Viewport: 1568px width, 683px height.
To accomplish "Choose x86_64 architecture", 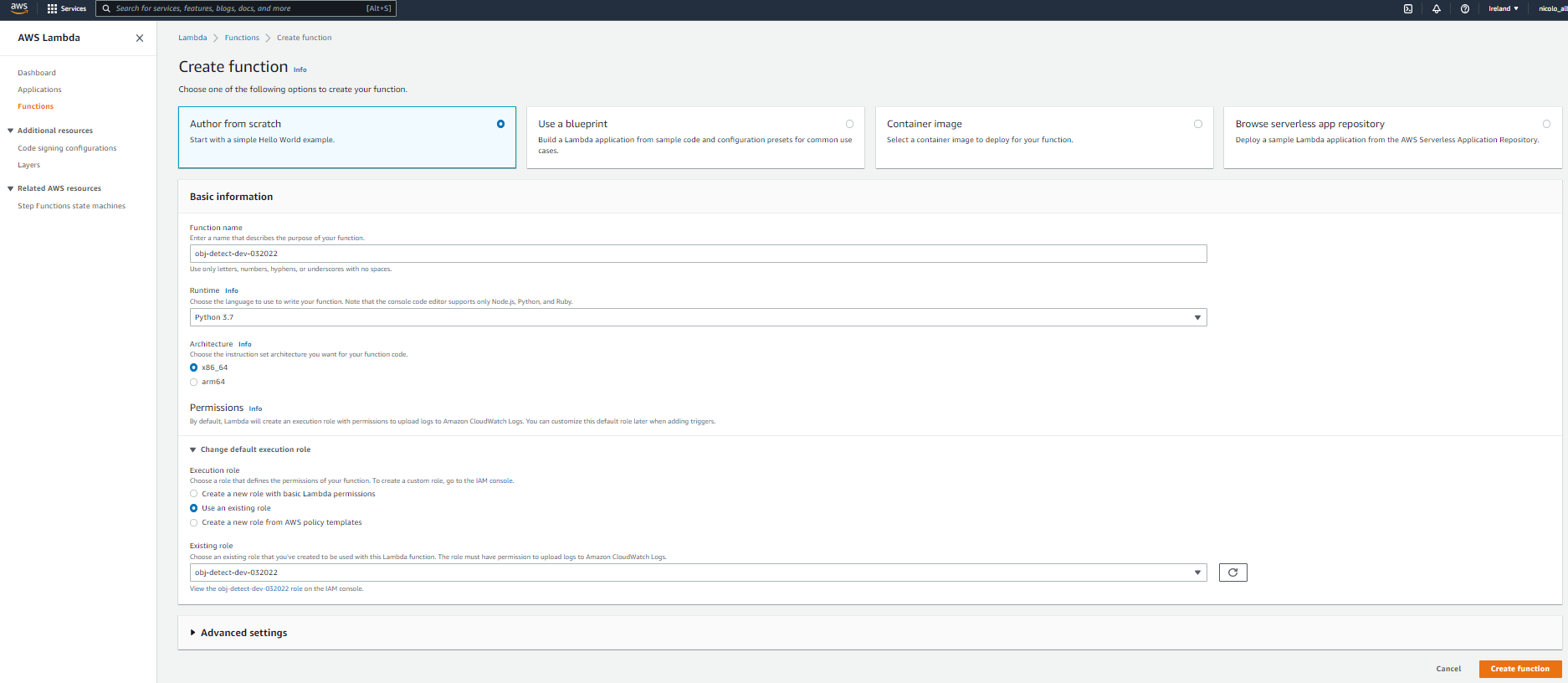I will pyautogui.click(x=194, y=367).
